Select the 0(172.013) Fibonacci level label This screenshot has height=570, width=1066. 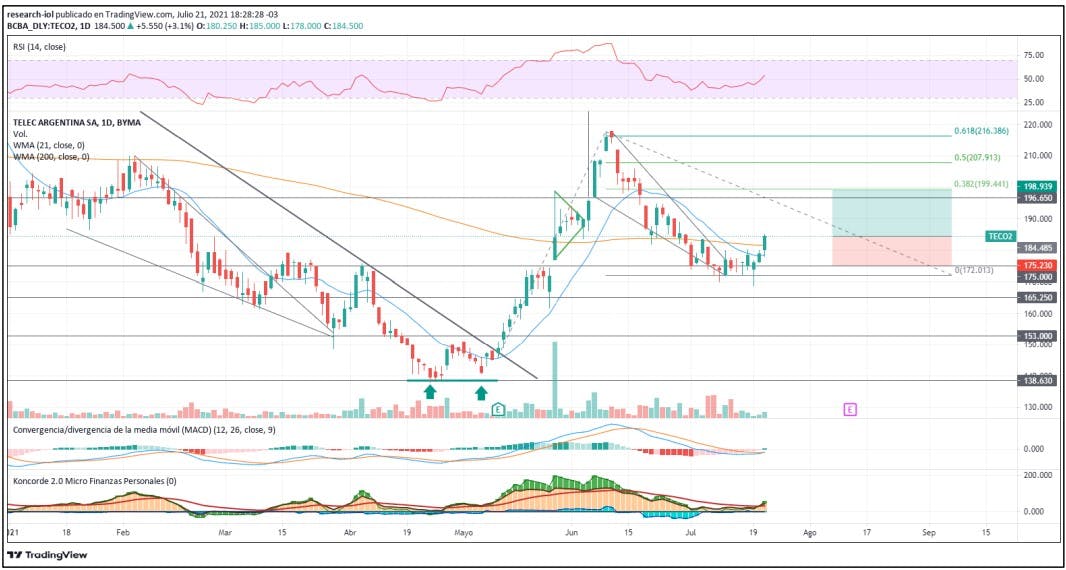tap(974, 271)
